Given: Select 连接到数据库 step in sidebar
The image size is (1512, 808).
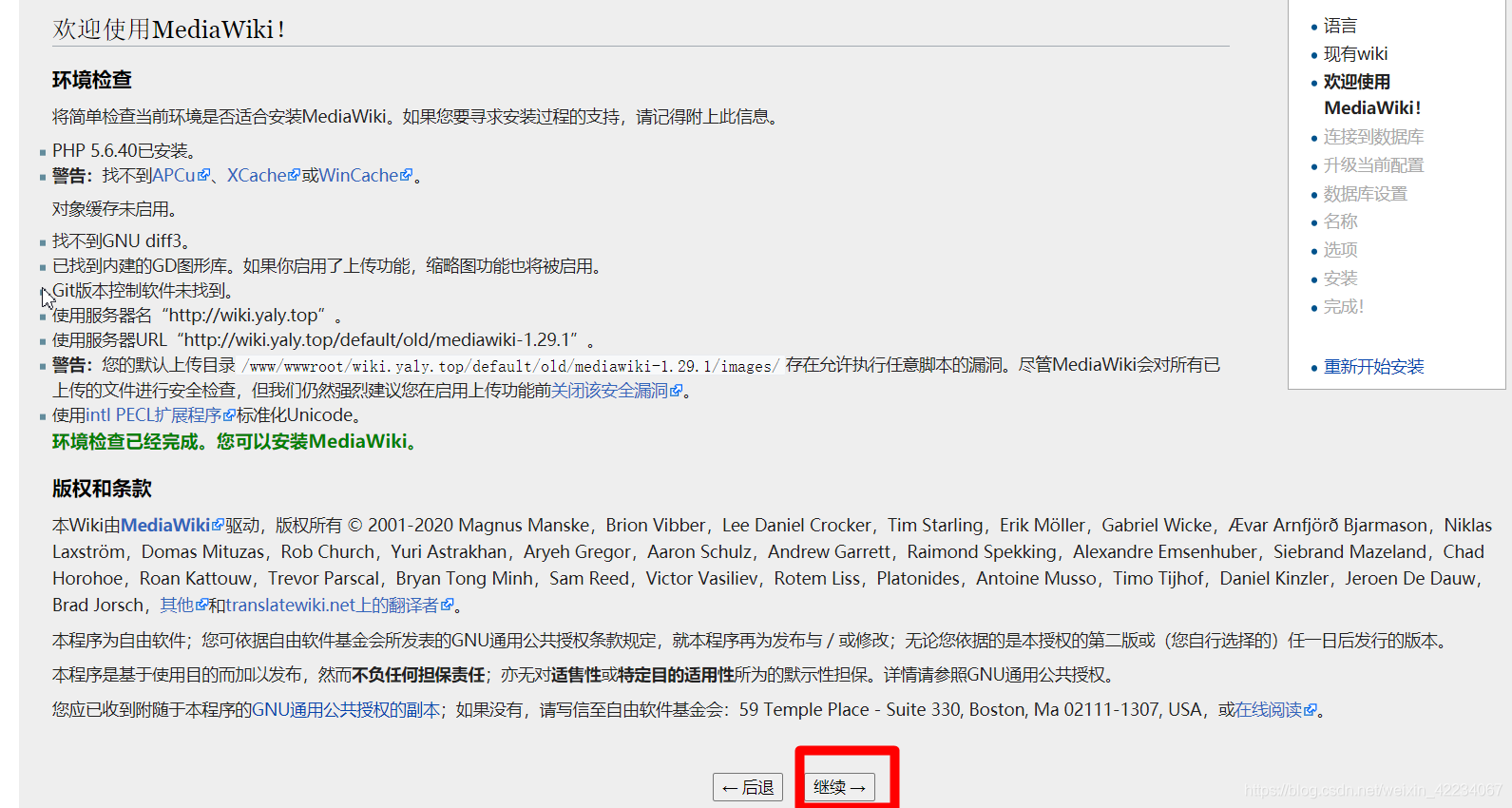Looking at the screenshot, I should pyautogui.click(x=1373, y=137).
